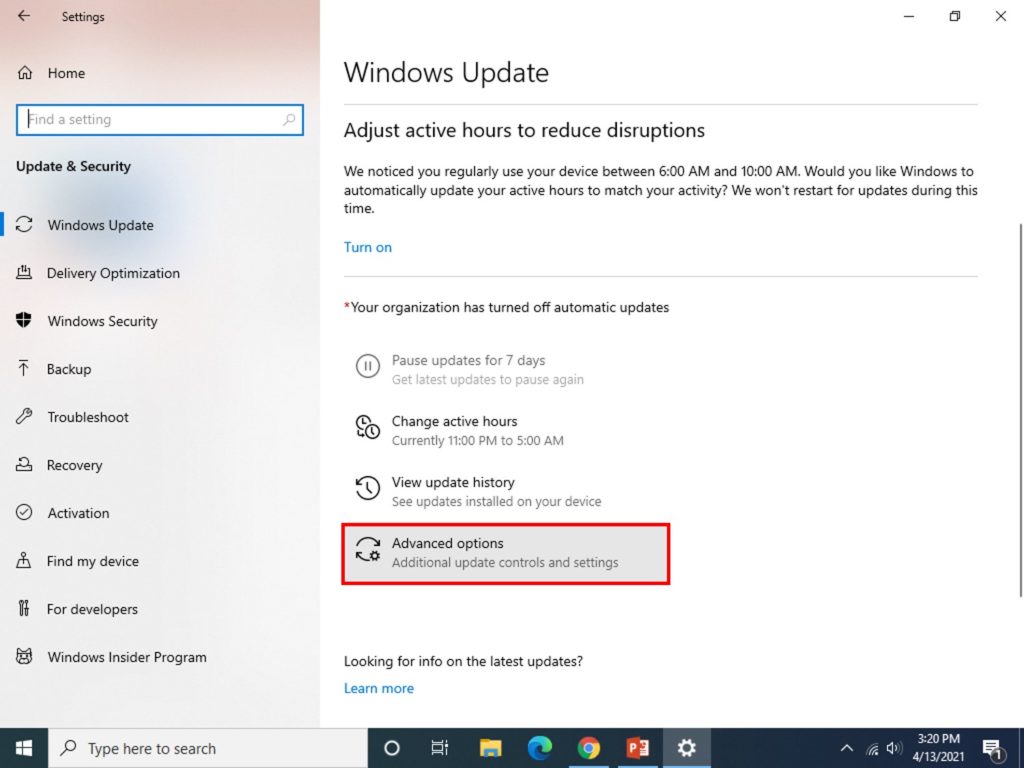
Task: Open Task View on the taskbar
Action: [x=440, y=748]
